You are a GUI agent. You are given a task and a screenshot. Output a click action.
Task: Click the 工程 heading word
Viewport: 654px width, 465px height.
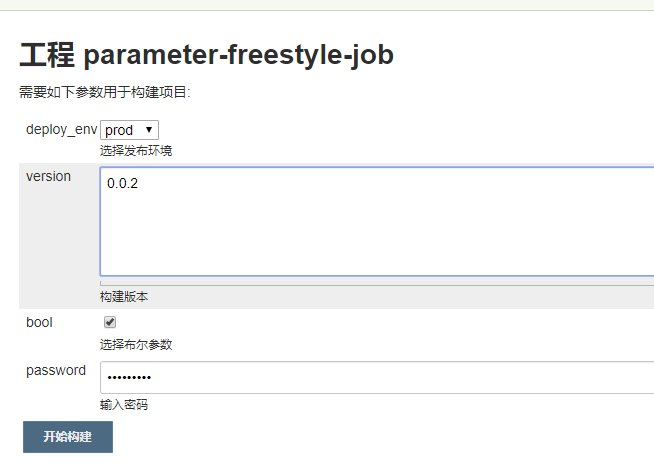pos(46,55)
